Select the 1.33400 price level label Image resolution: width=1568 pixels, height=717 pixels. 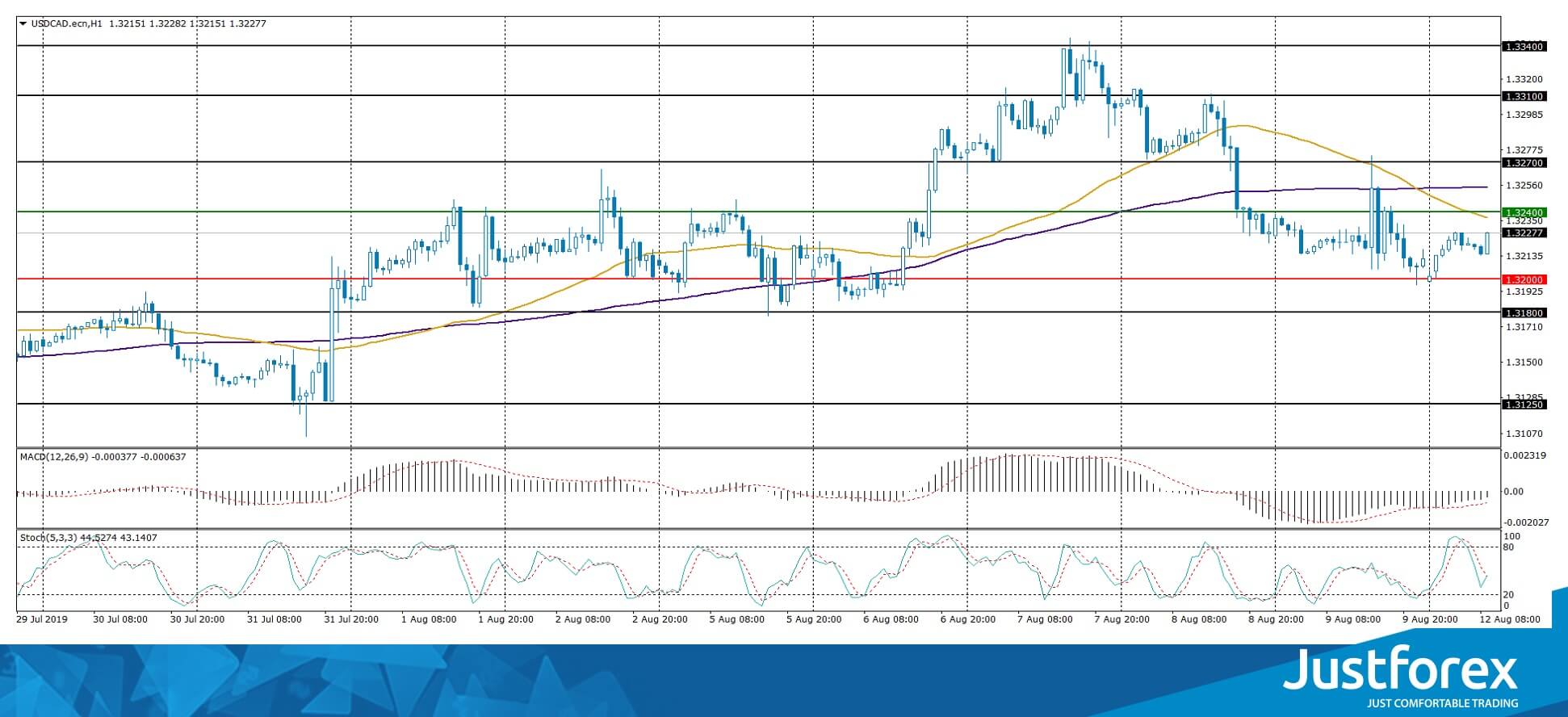click(x=1524, y=47)
